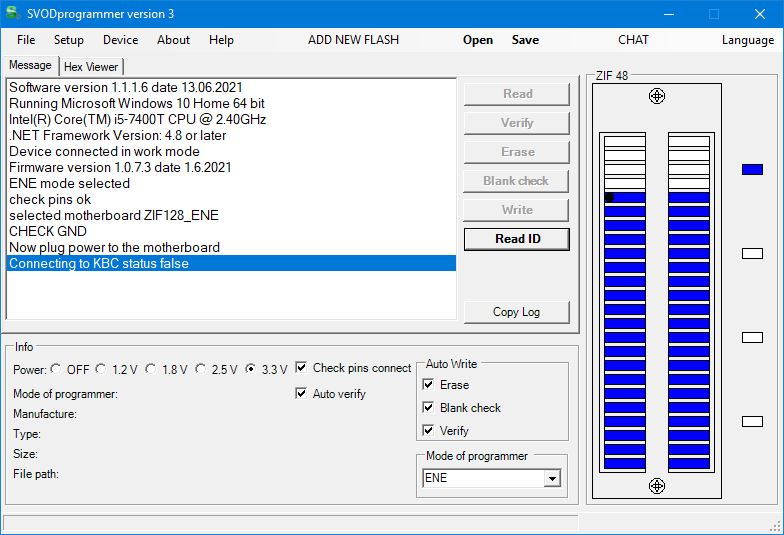Toggle Auto Write Verify checkbox
Screen dimensions: 784x535
point(428,430)
